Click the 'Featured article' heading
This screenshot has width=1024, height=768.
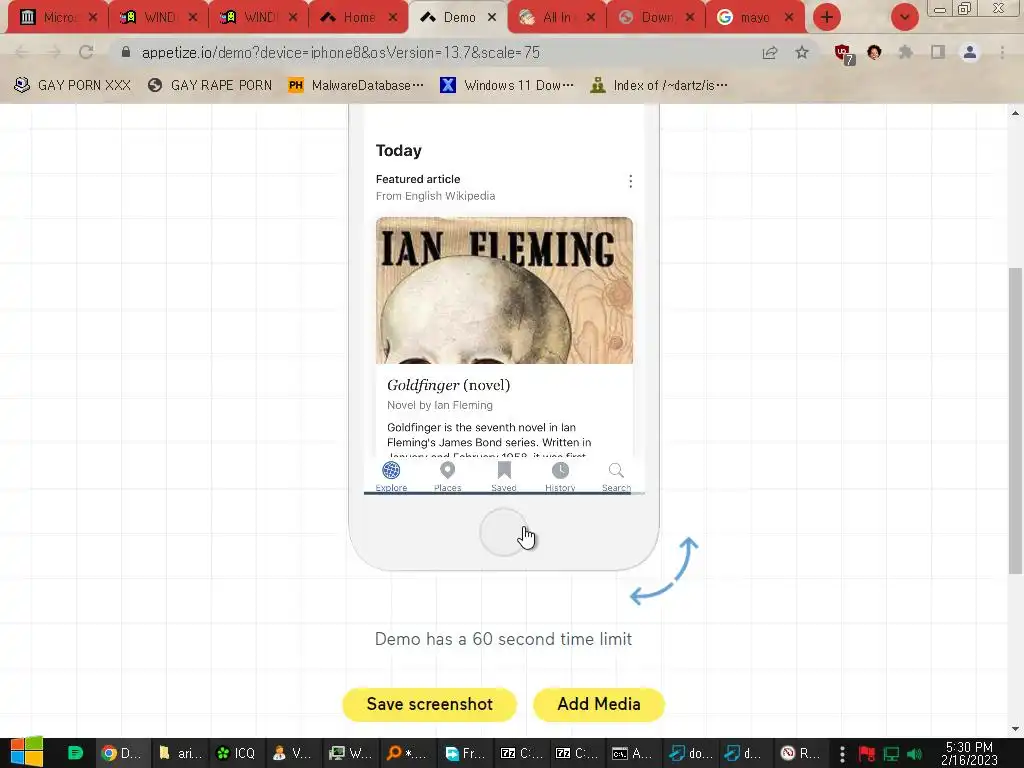418,179
